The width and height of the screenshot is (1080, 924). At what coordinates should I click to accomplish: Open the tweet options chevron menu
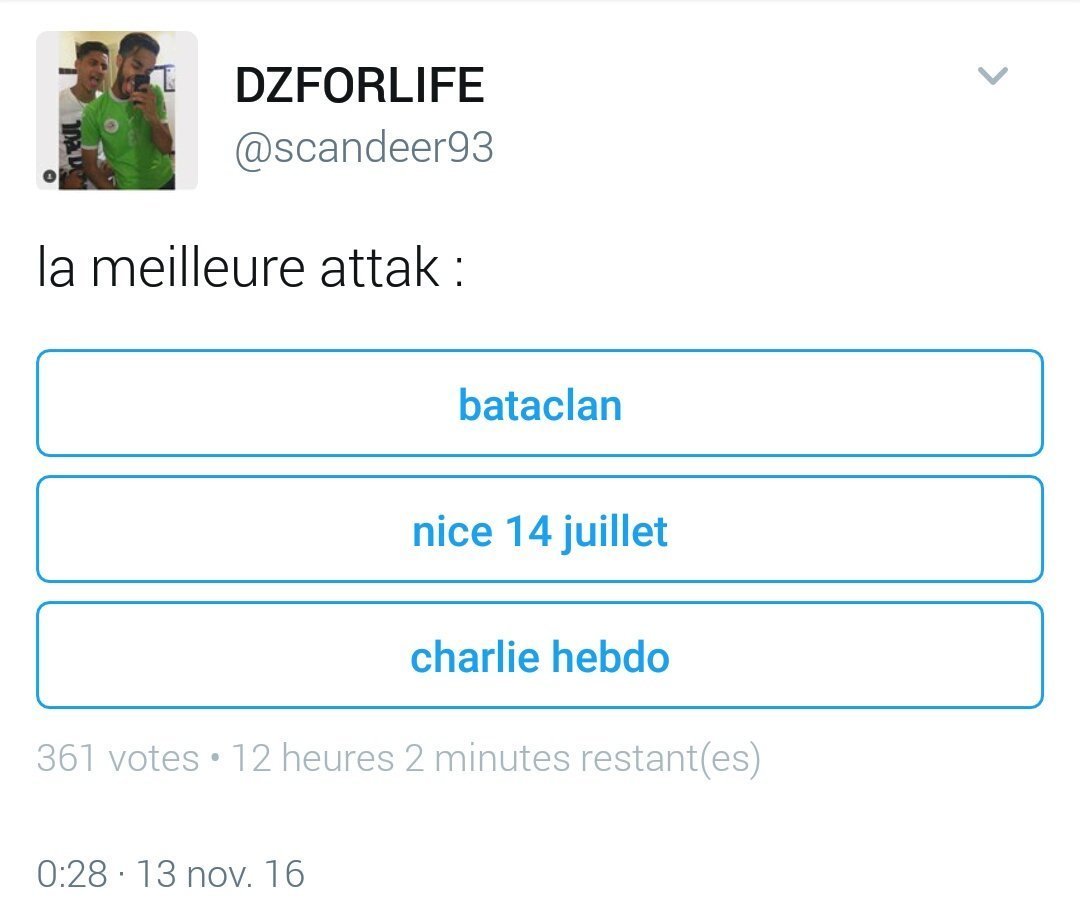(x=992, y=76)
